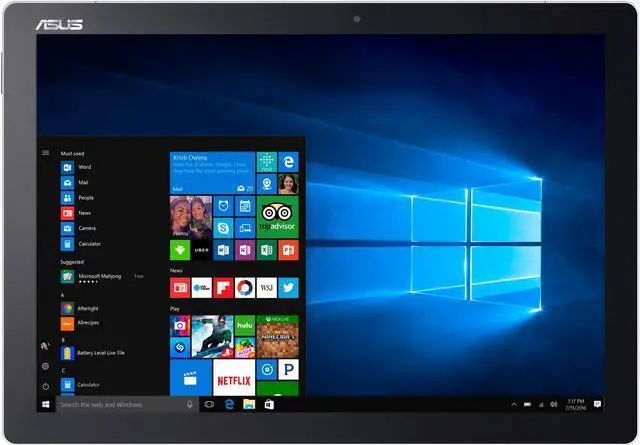Click the News tile group header
Viewport: 640px width, 445px height.
click(176, 270)
